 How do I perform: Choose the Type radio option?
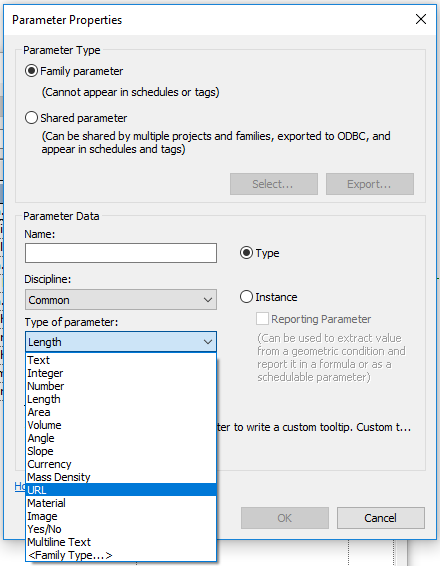click(x=246, y=253)
